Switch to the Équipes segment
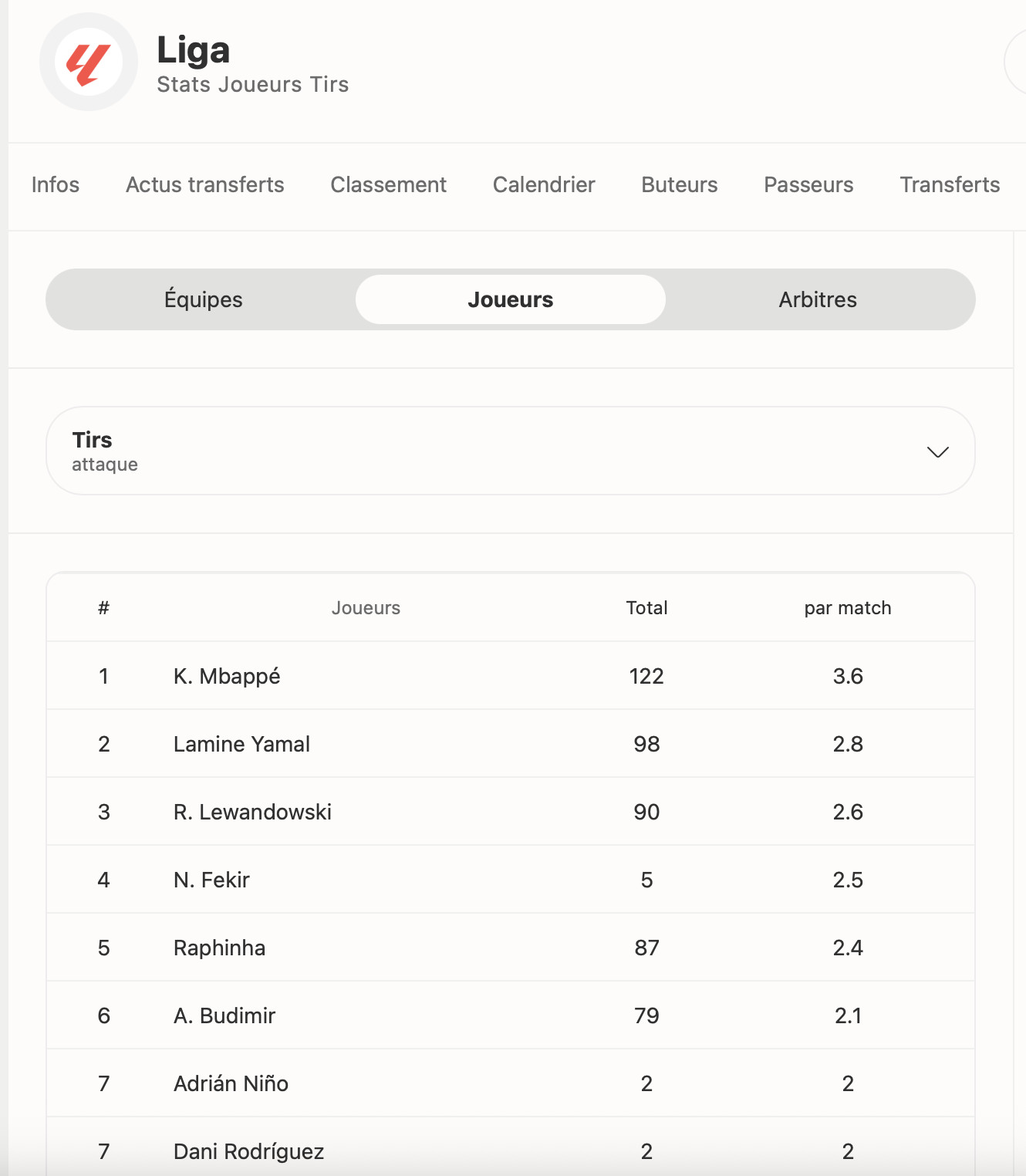 click(x=203, y=299)
